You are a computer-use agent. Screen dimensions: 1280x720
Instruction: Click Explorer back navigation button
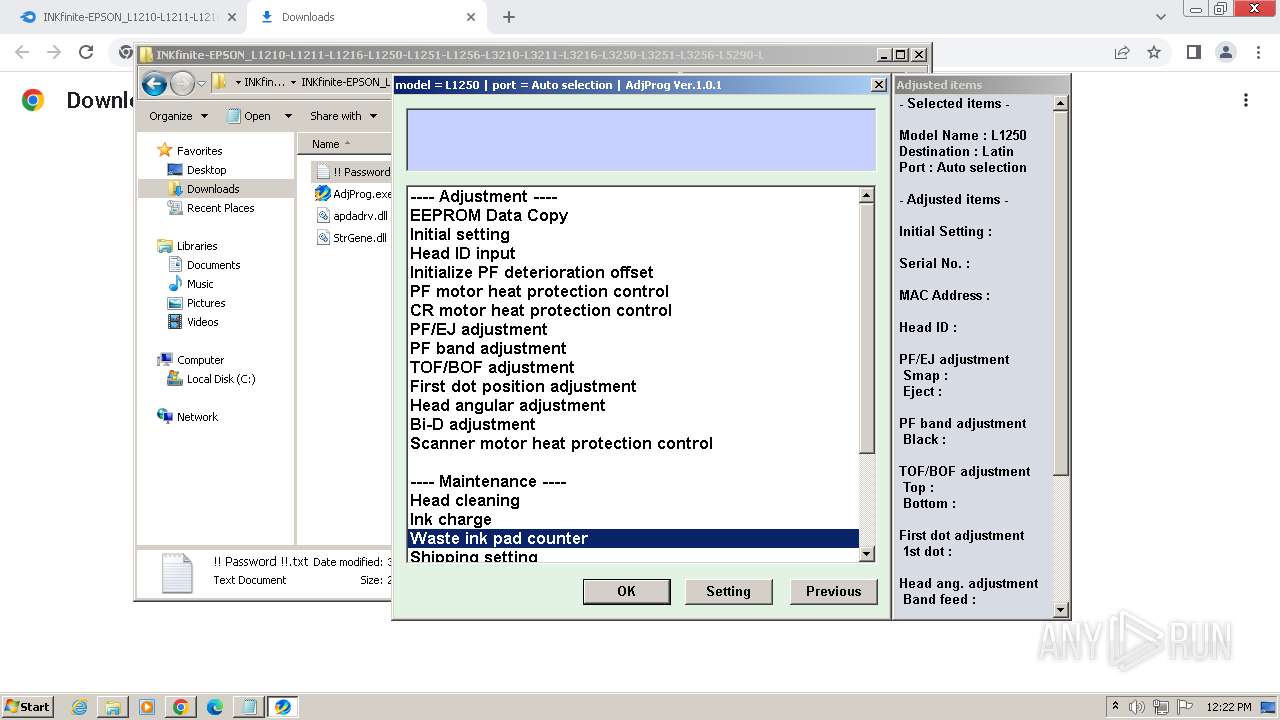click(x=154, y=83)
